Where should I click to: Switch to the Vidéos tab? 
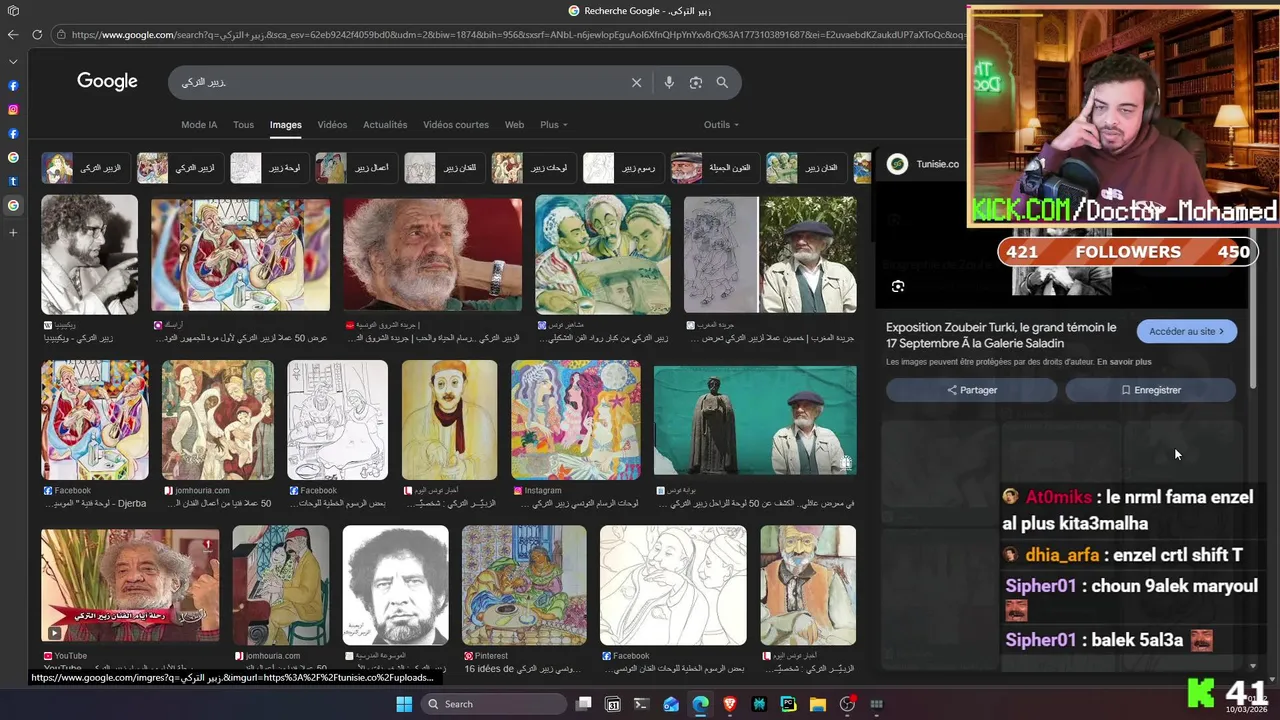click(332, 125)
